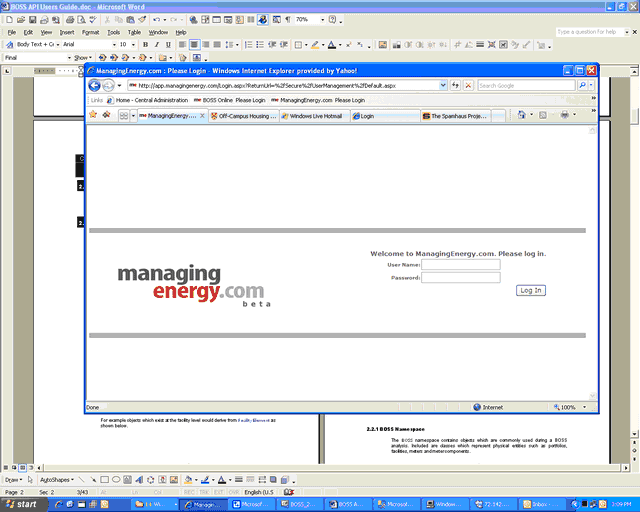Click the Open folder icon in Word toolbar
This screenshot has height=512, width=640.
coord(21,20)
